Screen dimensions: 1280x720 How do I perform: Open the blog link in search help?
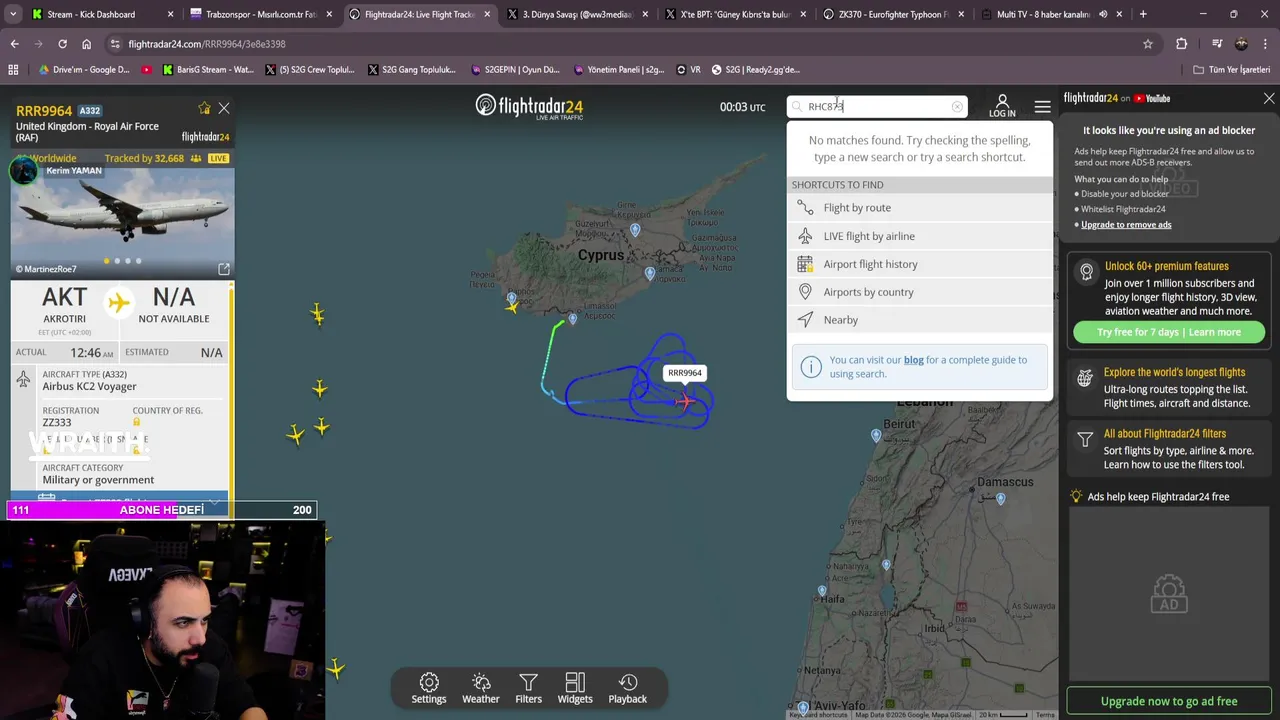pos(913,360)
